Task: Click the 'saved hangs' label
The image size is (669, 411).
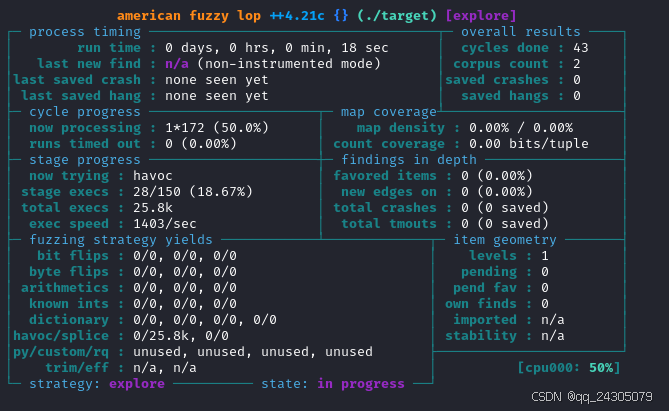Action: click(505, 96)
